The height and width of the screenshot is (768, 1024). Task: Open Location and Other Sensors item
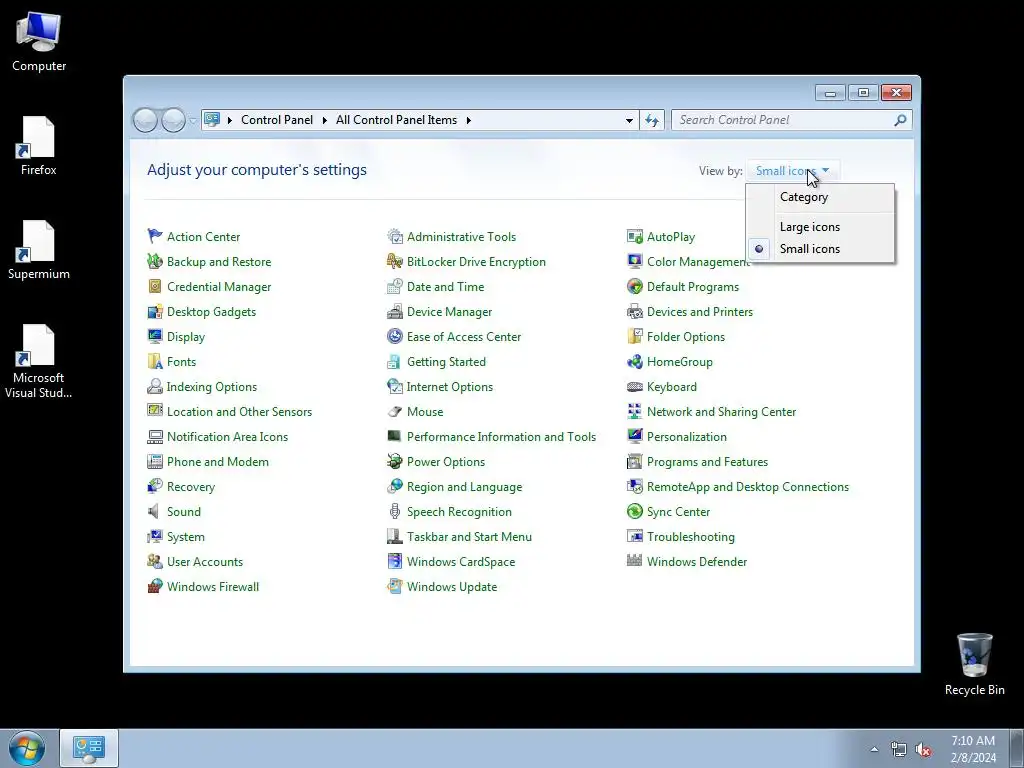tap(240, 412)
